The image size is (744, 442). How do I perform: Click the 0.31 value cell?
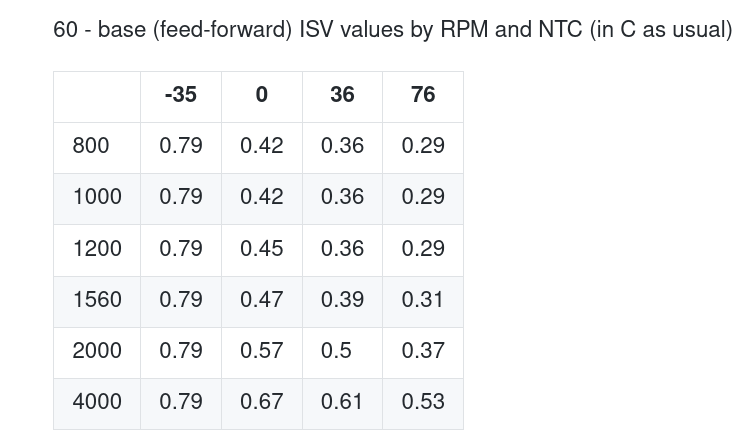coord(423,299)
